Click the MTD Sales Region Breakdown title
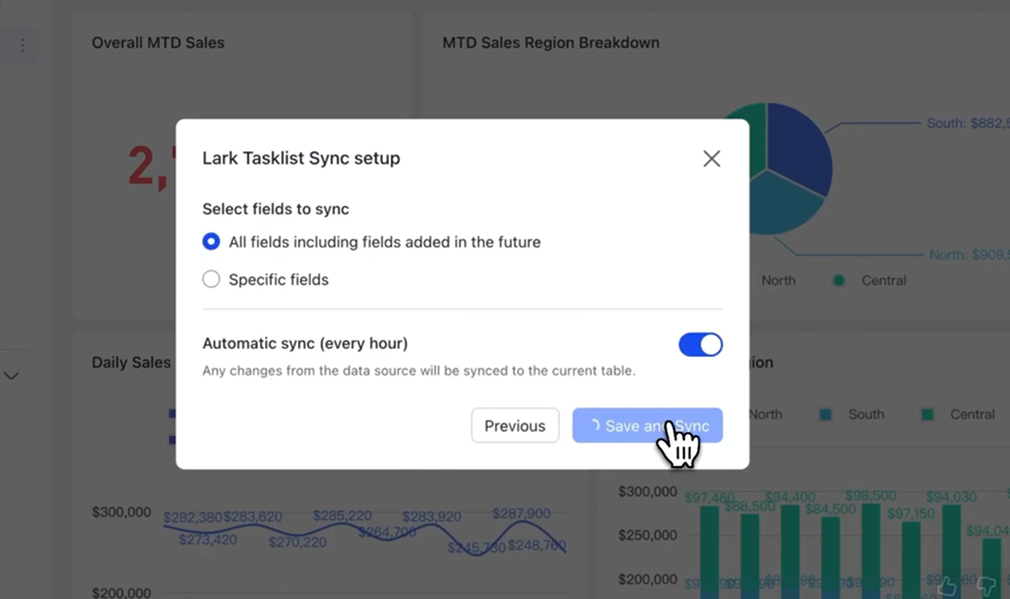Viewport: 1010px width, 599px height. point(551,43)
